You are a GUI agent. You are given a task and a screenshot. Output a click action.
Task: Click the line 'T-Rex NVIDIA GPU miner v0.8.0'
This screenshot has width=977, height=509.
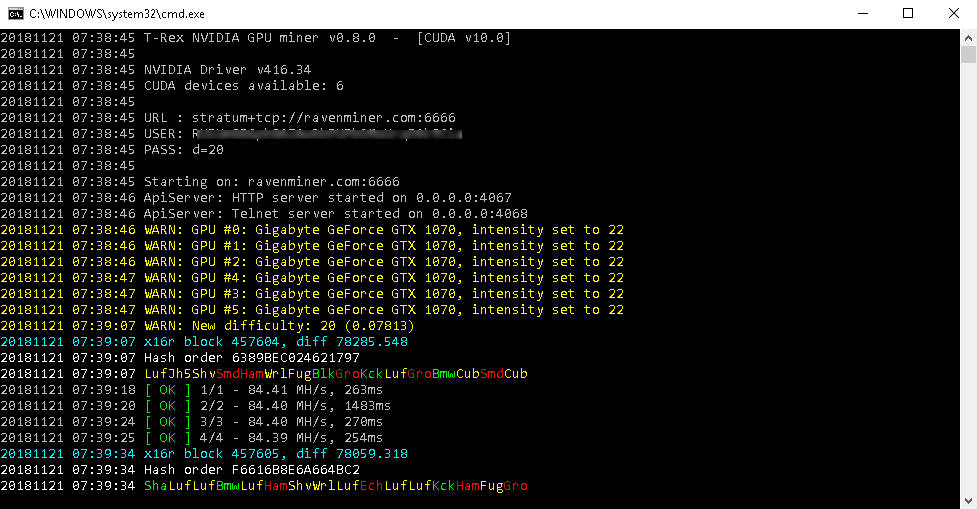pos(260,37)
